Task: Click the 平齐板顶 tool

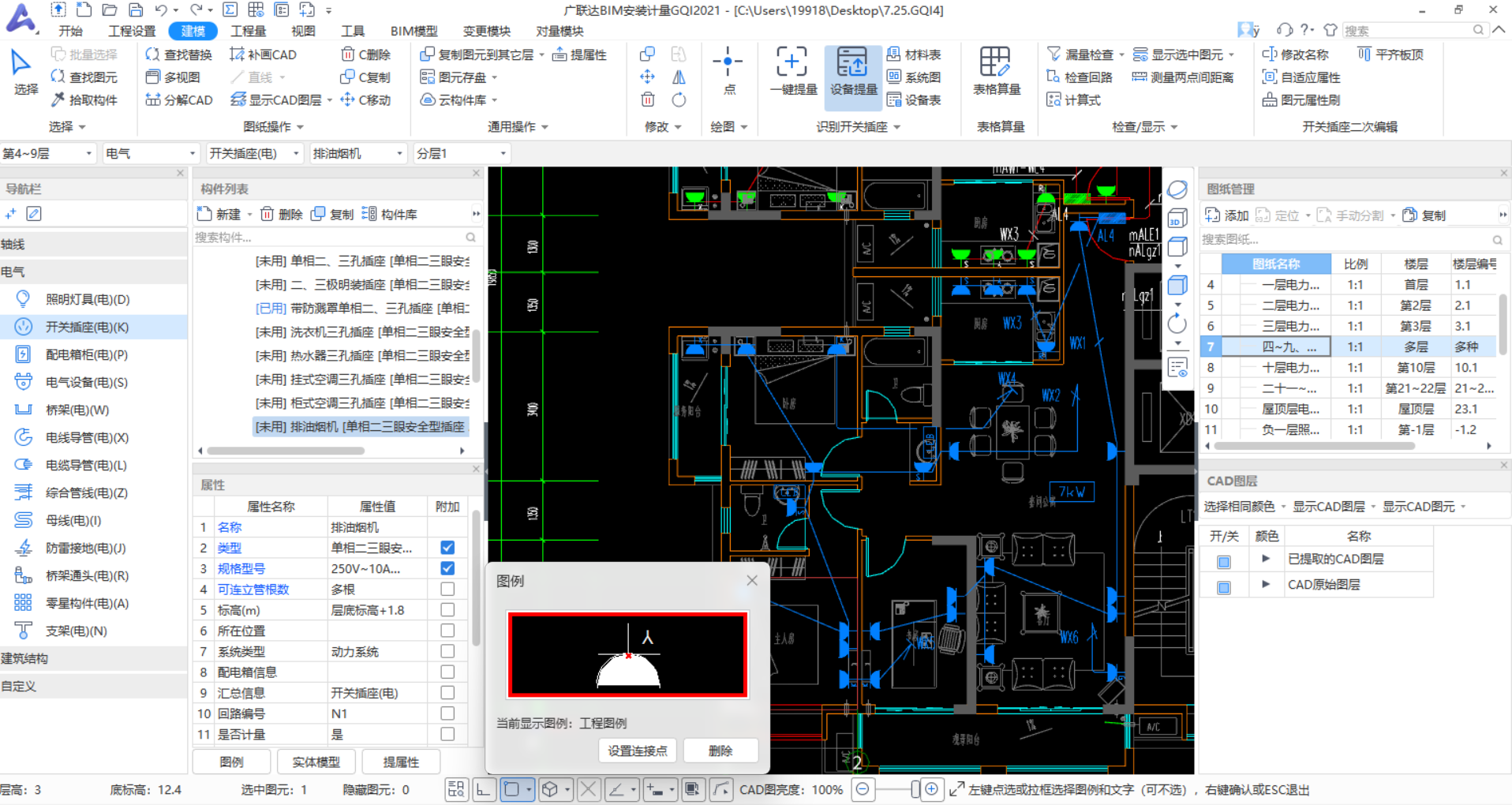Action: 1390,54
